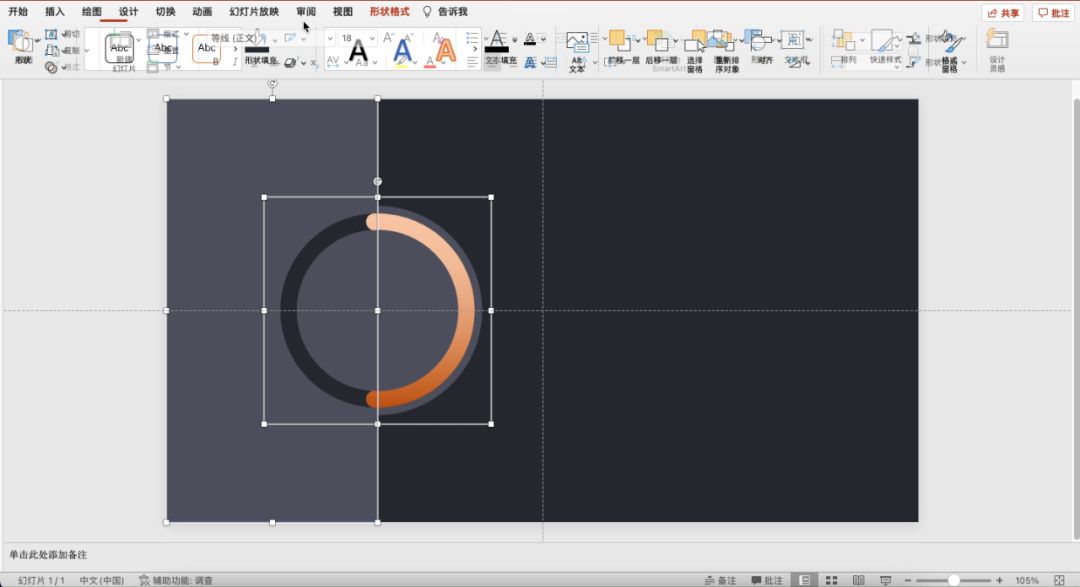Choose the blue A WordArt style

click(402, 52)
